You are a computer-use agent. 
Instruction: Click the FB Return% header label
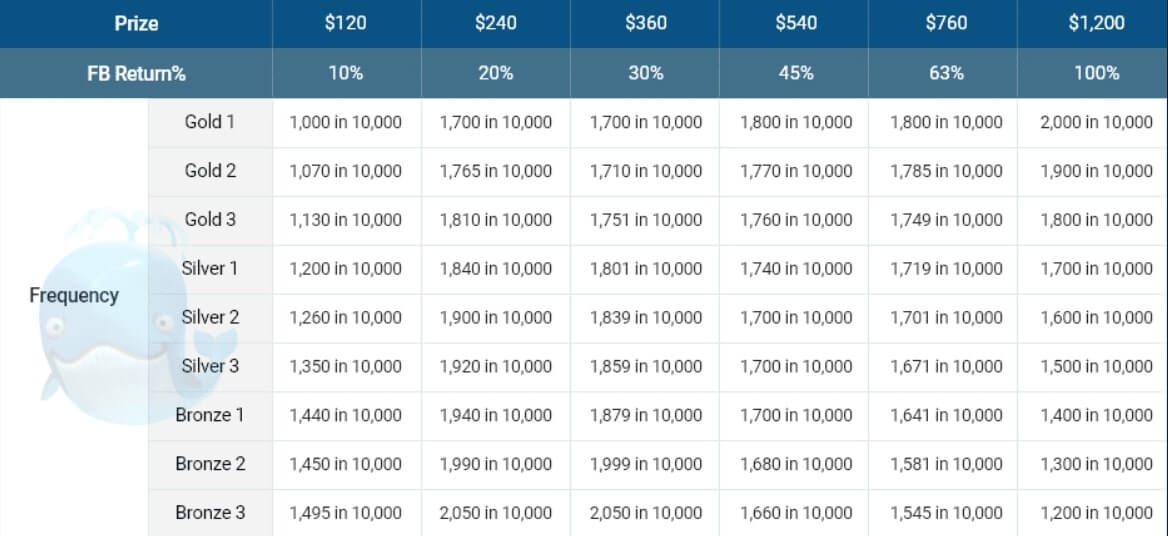[136, 73]
